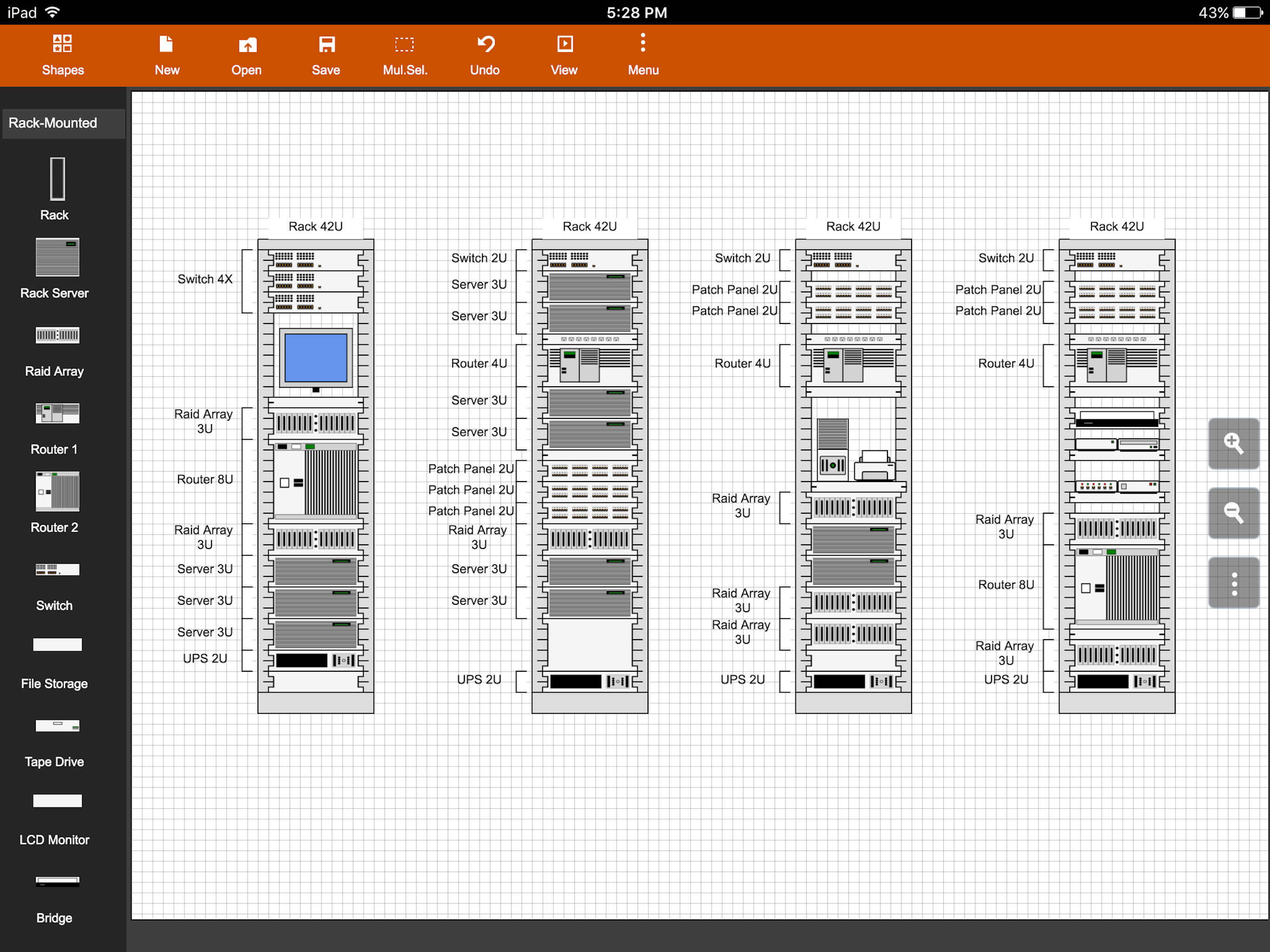Open the Shapes library panel
This screenshot has height=952, width=1270.
(63, 55)
